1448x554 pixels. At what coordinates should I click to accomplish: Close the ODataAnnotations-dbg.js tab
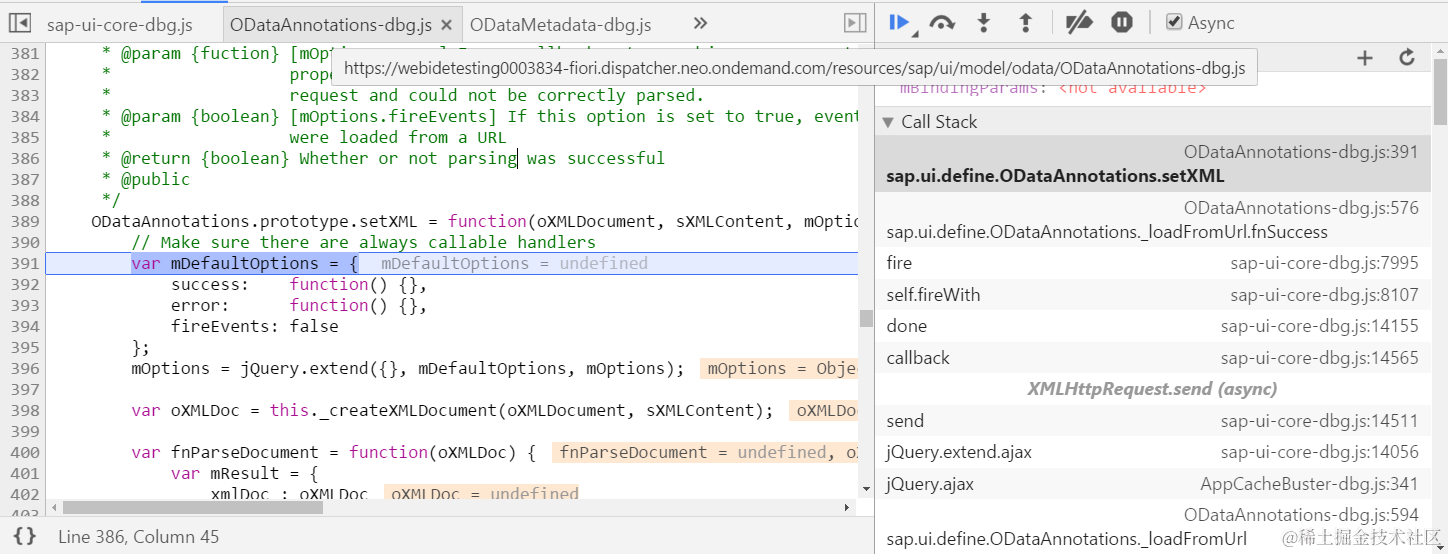[446, 24]
